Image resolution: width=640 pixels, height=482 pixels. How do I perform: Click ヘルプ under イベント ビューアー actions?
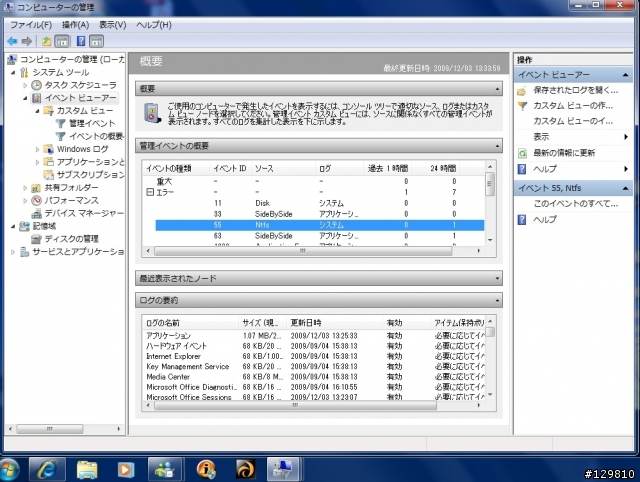545,169
